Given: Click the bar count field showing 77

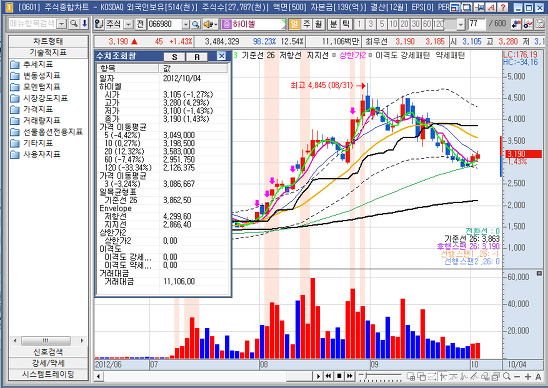Looking at the screenshot, I should (x=476, y=24).
